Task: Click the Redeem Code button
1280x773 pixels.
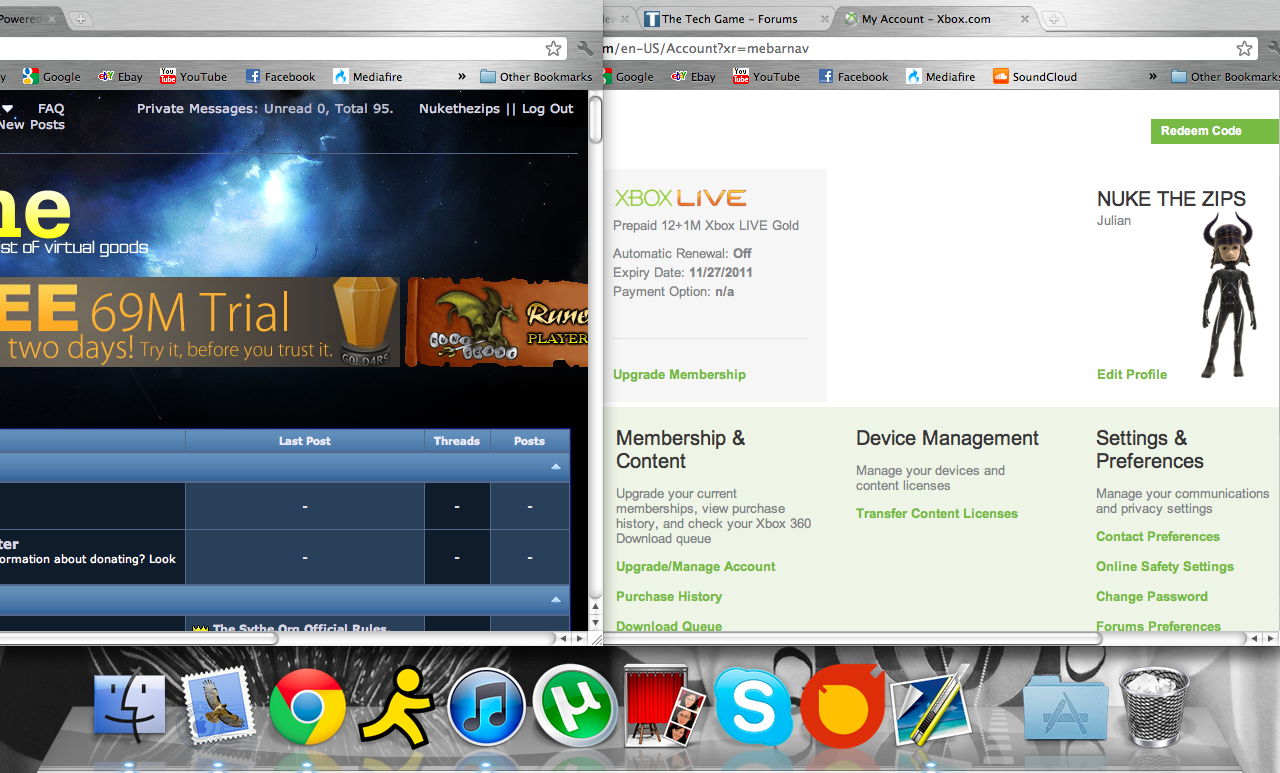Action: coord(1215,131)
